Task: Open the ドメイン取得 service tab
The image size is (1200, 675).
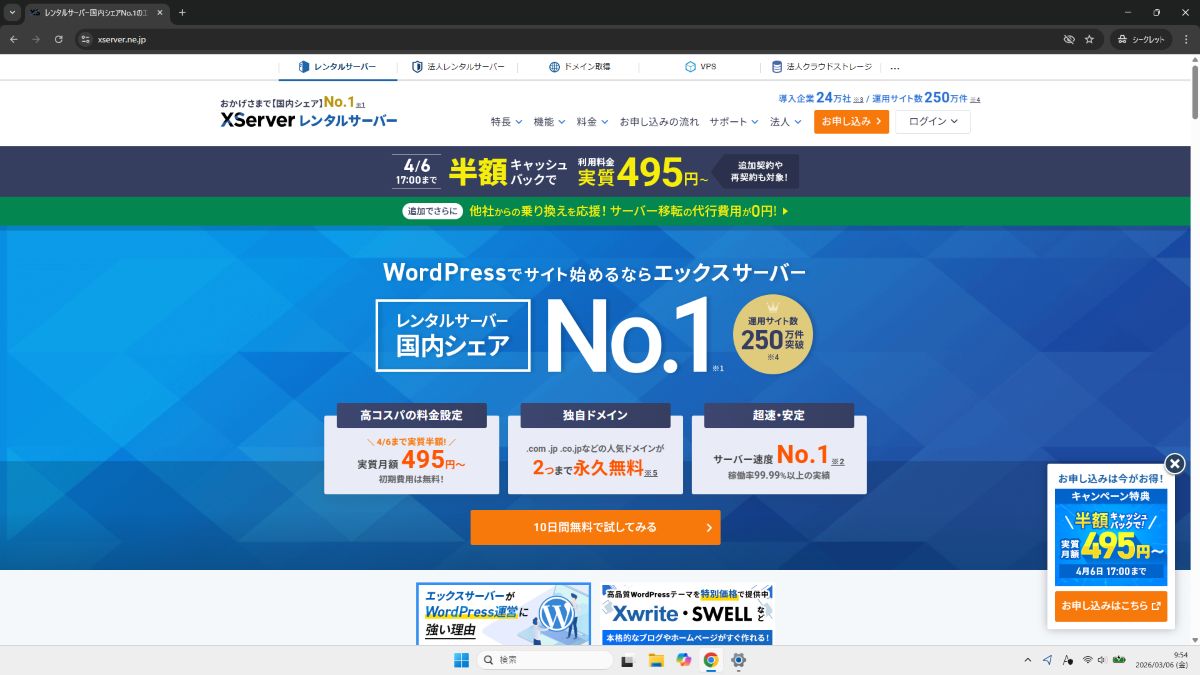Action: [x=579, y=67]
